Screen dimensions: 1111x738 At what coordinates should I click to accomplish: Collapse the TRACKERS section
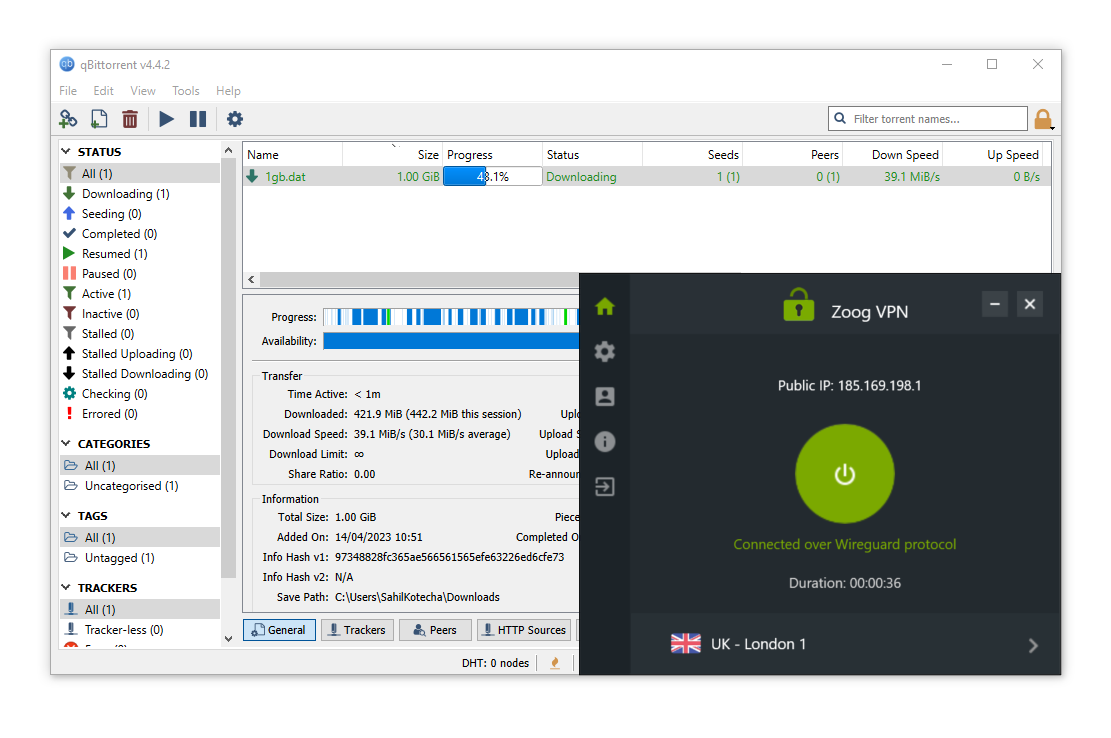(x=66, y=588)
